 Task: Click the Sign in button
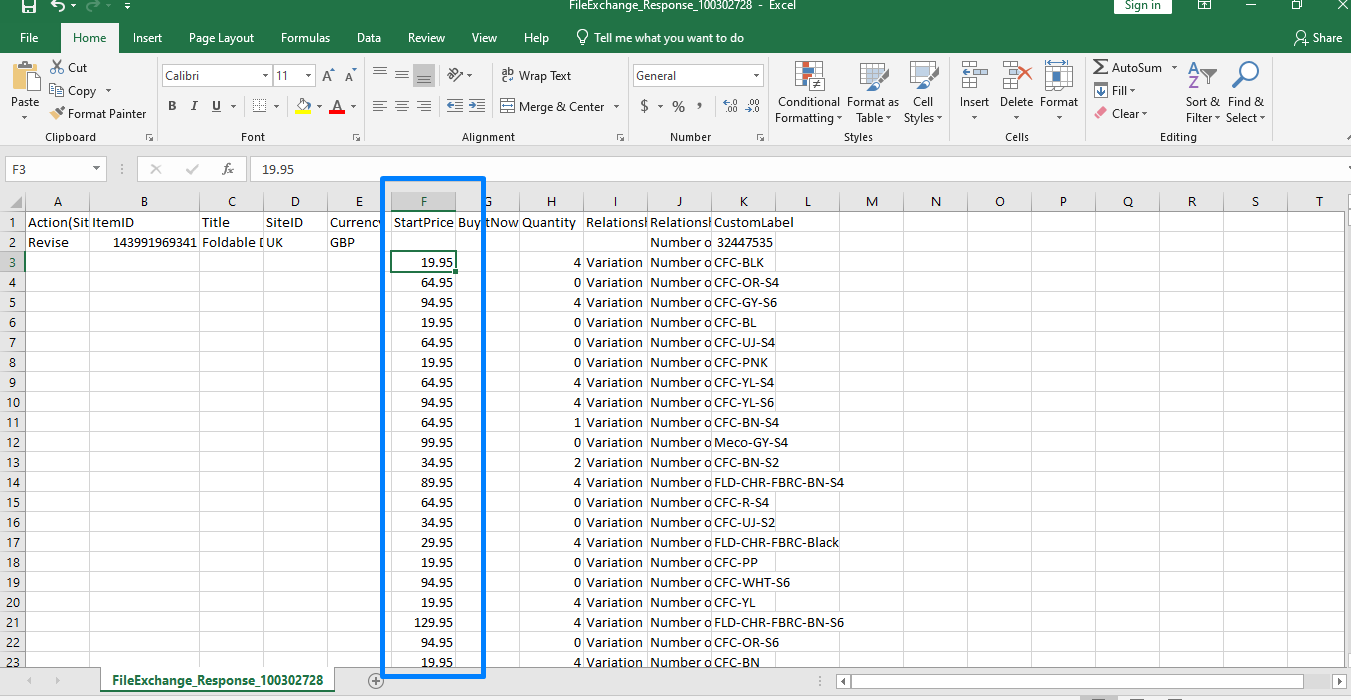coord(1142,6)
